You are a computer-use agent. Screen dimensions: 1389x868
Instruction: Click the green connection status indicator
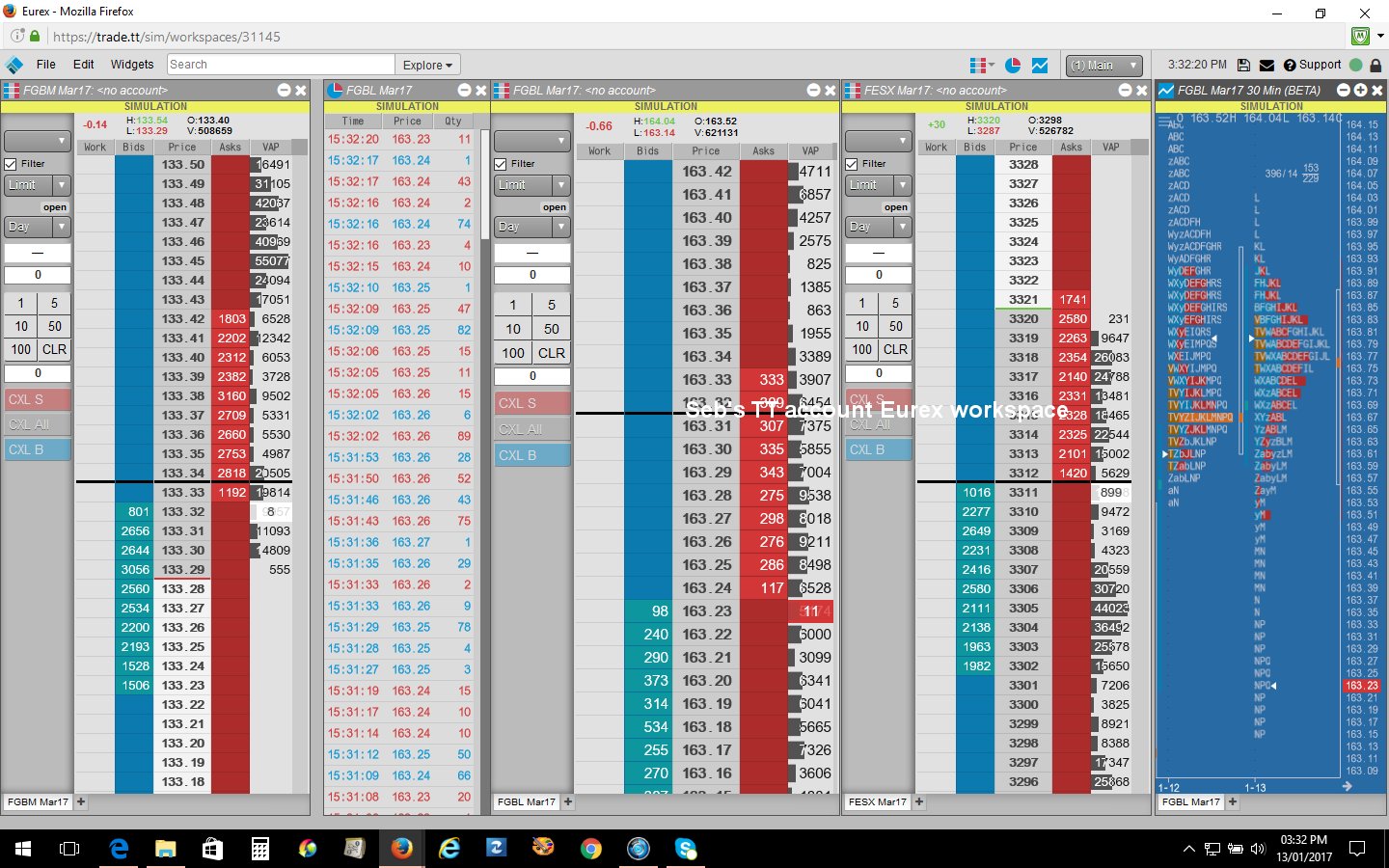coord(1355,65)
